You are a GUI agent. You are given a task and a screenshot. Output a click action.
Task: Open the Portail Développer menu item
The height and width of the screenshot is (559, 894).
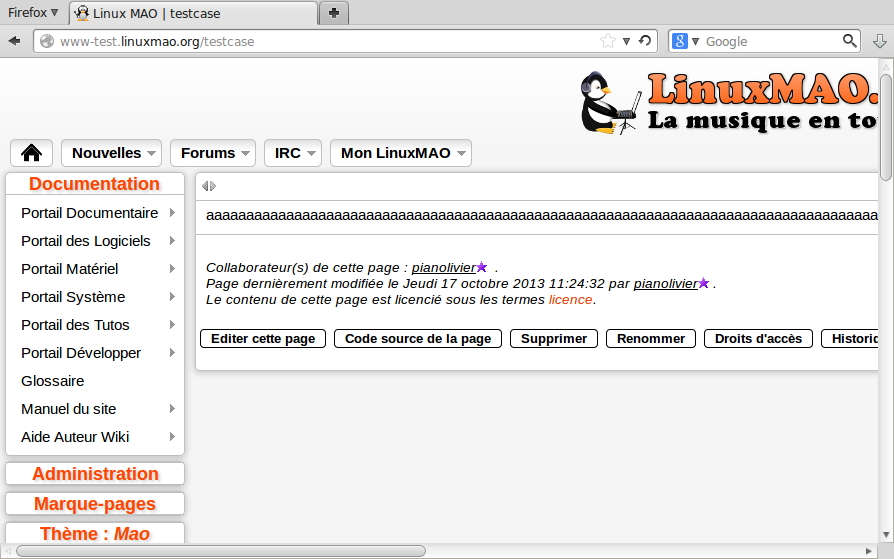(81, 353)
